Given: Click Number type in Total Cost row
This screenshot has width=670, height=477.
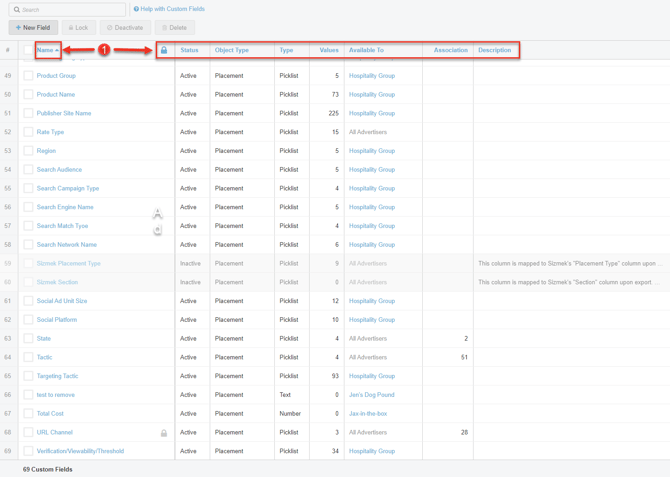Looking at the screenshot, I should [290, 414].
